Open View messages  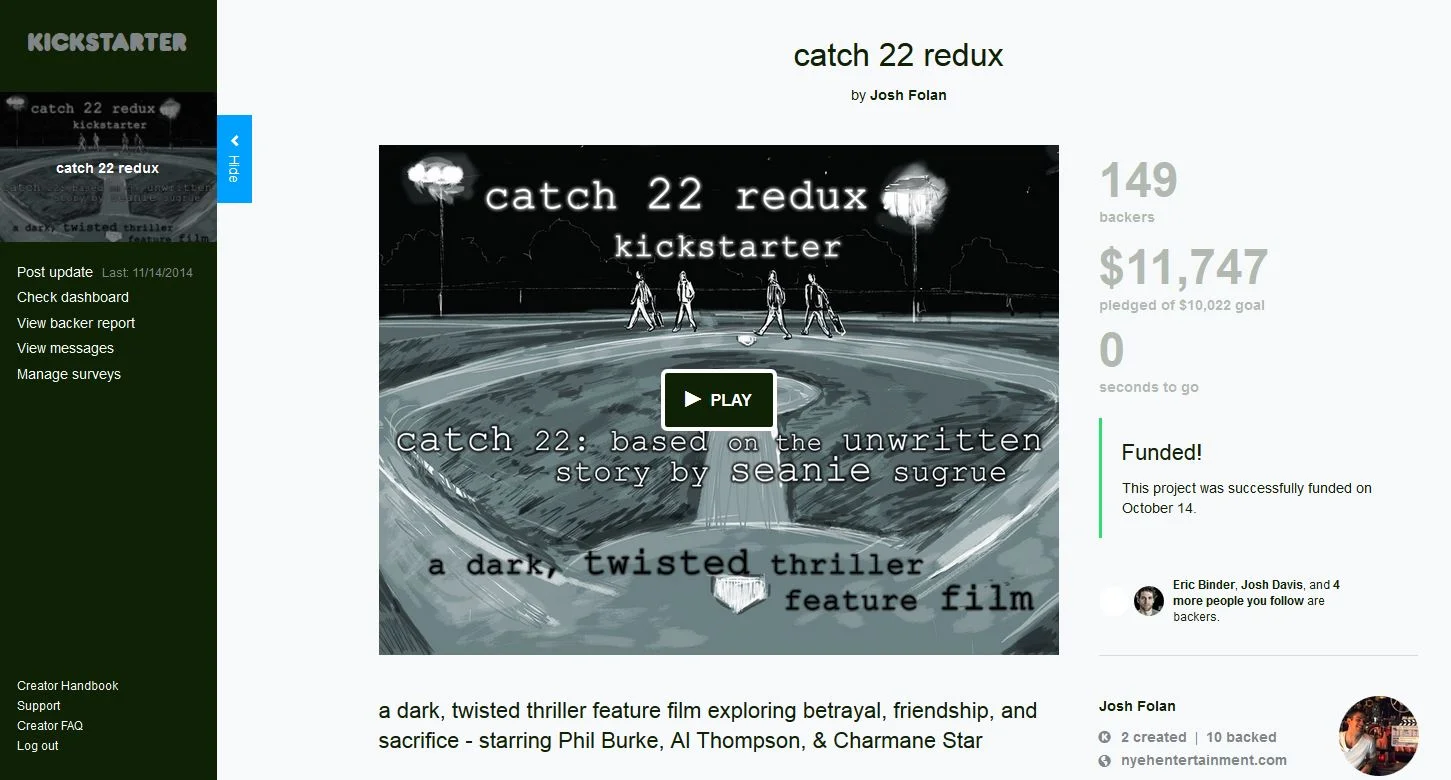click(x=65, y=348)
